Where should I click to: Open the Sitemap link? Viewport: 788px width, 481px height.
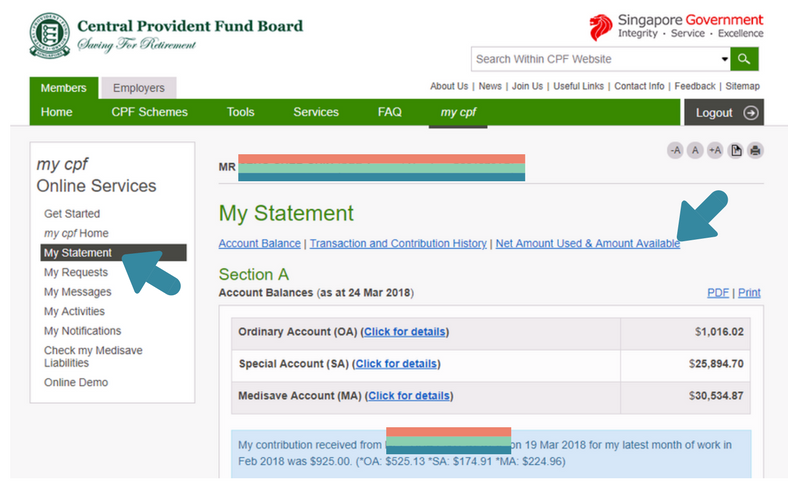click(x=742, y=86)
